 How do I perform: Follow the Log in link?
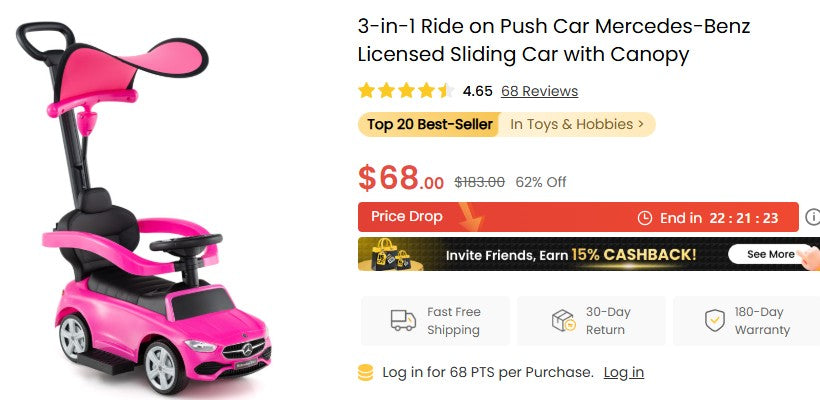tap(623, 373)
